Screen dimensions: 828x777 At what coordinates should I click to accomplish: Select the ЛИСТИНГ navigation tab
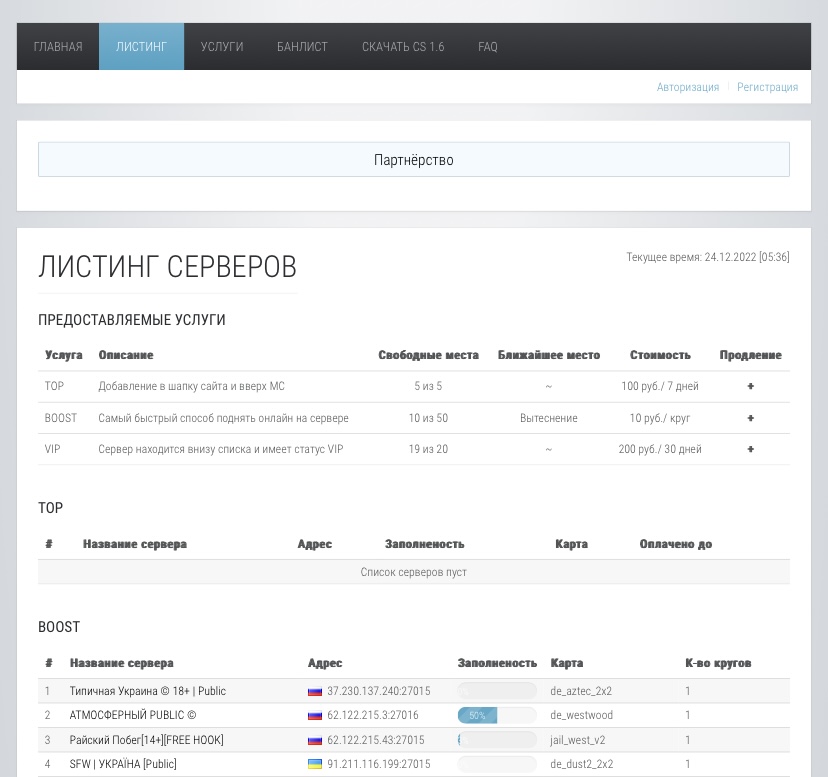pyautogui.click(x=141, y=47)
